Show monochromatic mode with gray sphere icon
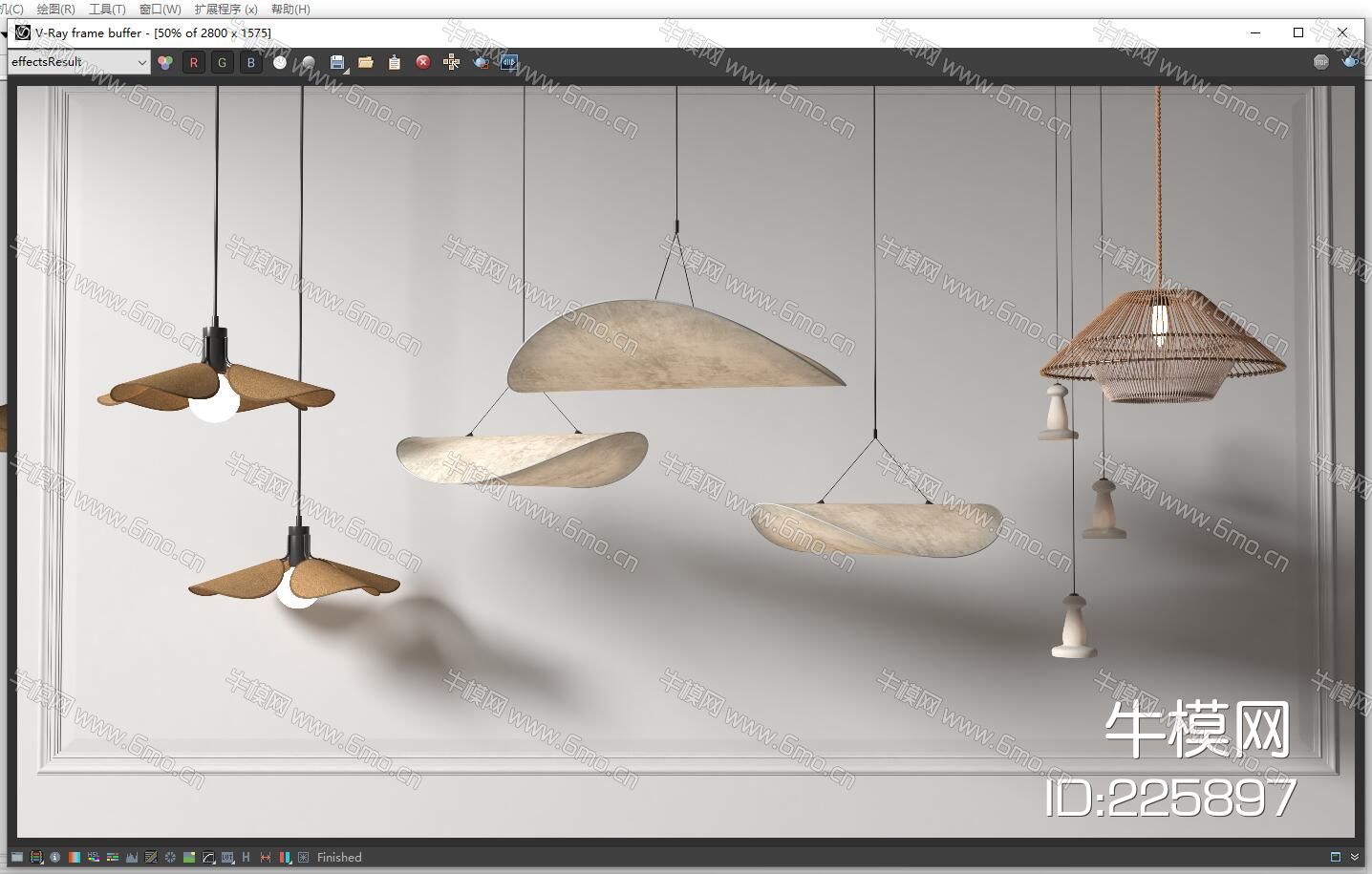The image size is (1372, 874). click(x=308, y=63)
